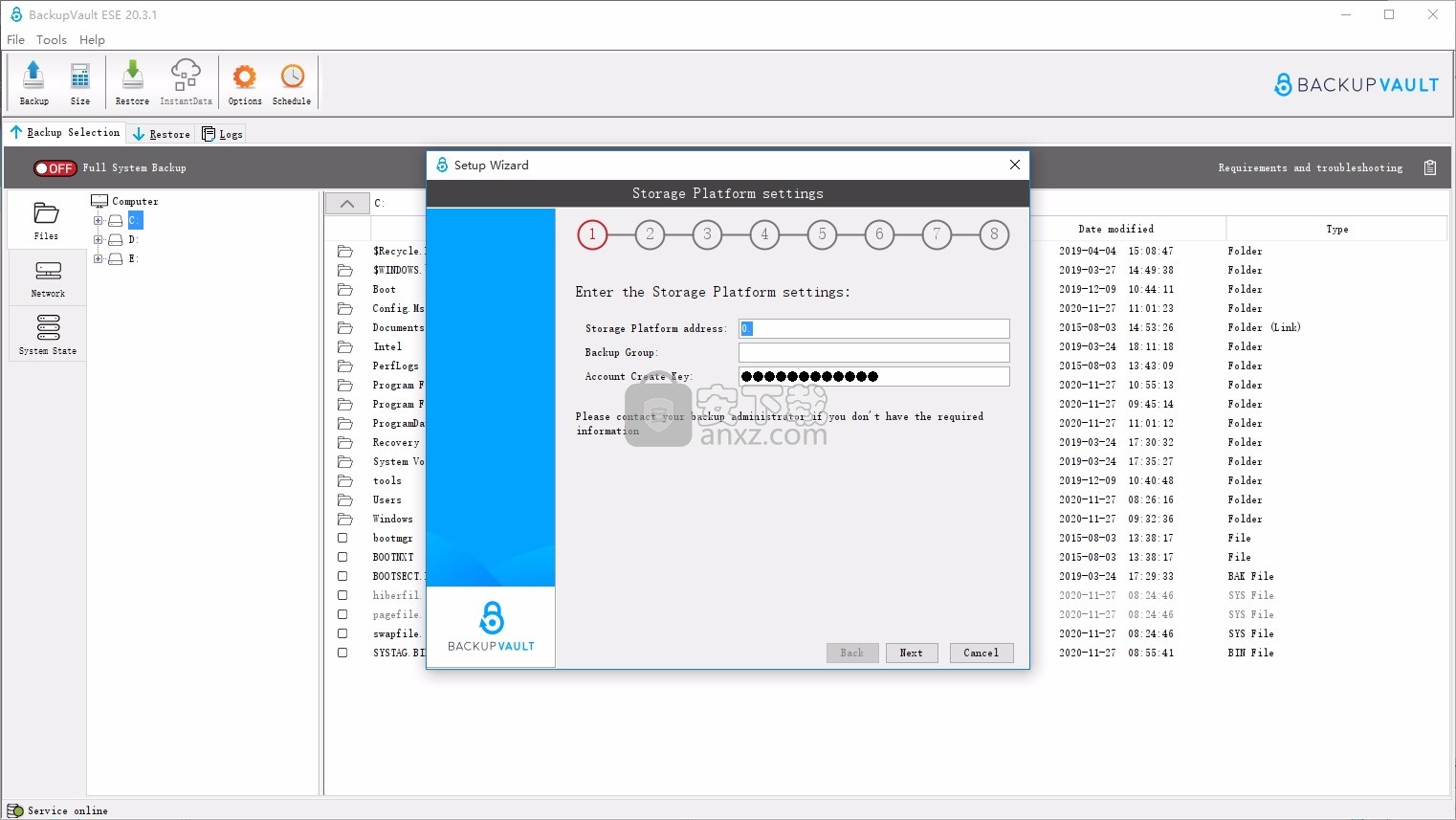
Task: Select the Network sidebar icon
Action: coord(48,278)
